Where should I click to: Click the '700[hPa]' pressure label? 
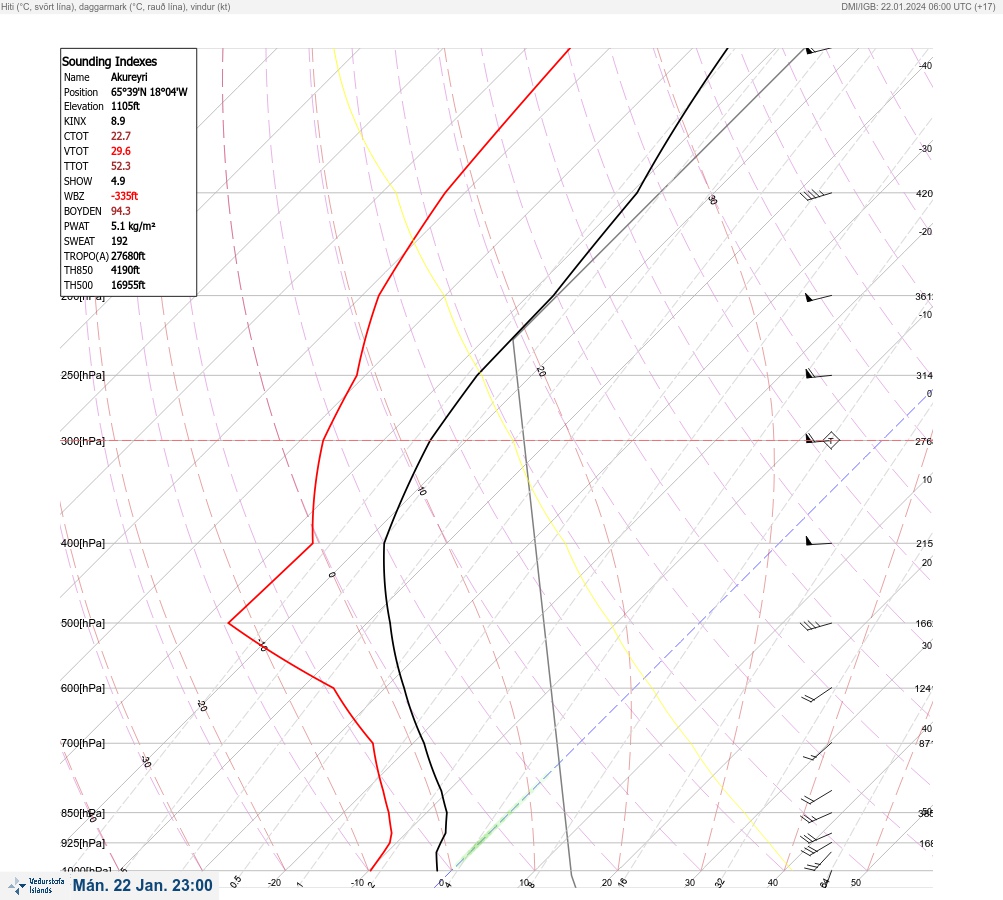(83, 743)
